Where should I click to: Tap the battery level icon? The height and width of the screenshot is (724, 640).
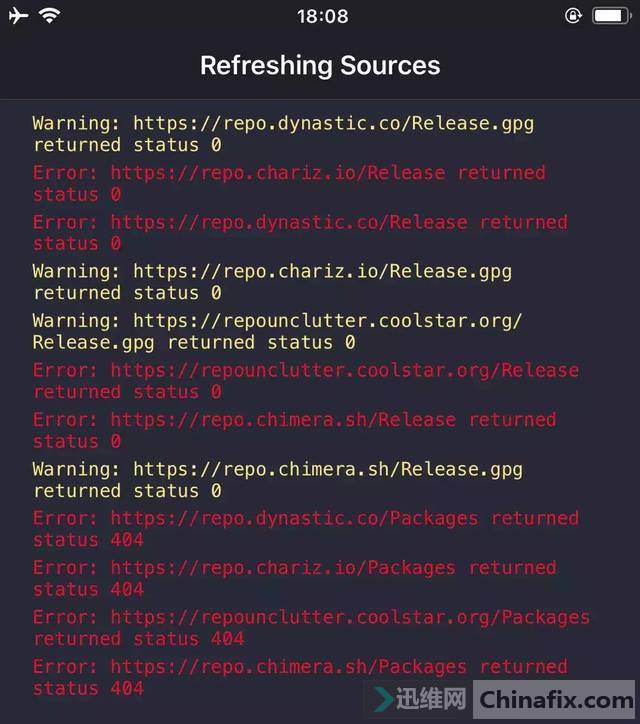(x=612, y=16)
